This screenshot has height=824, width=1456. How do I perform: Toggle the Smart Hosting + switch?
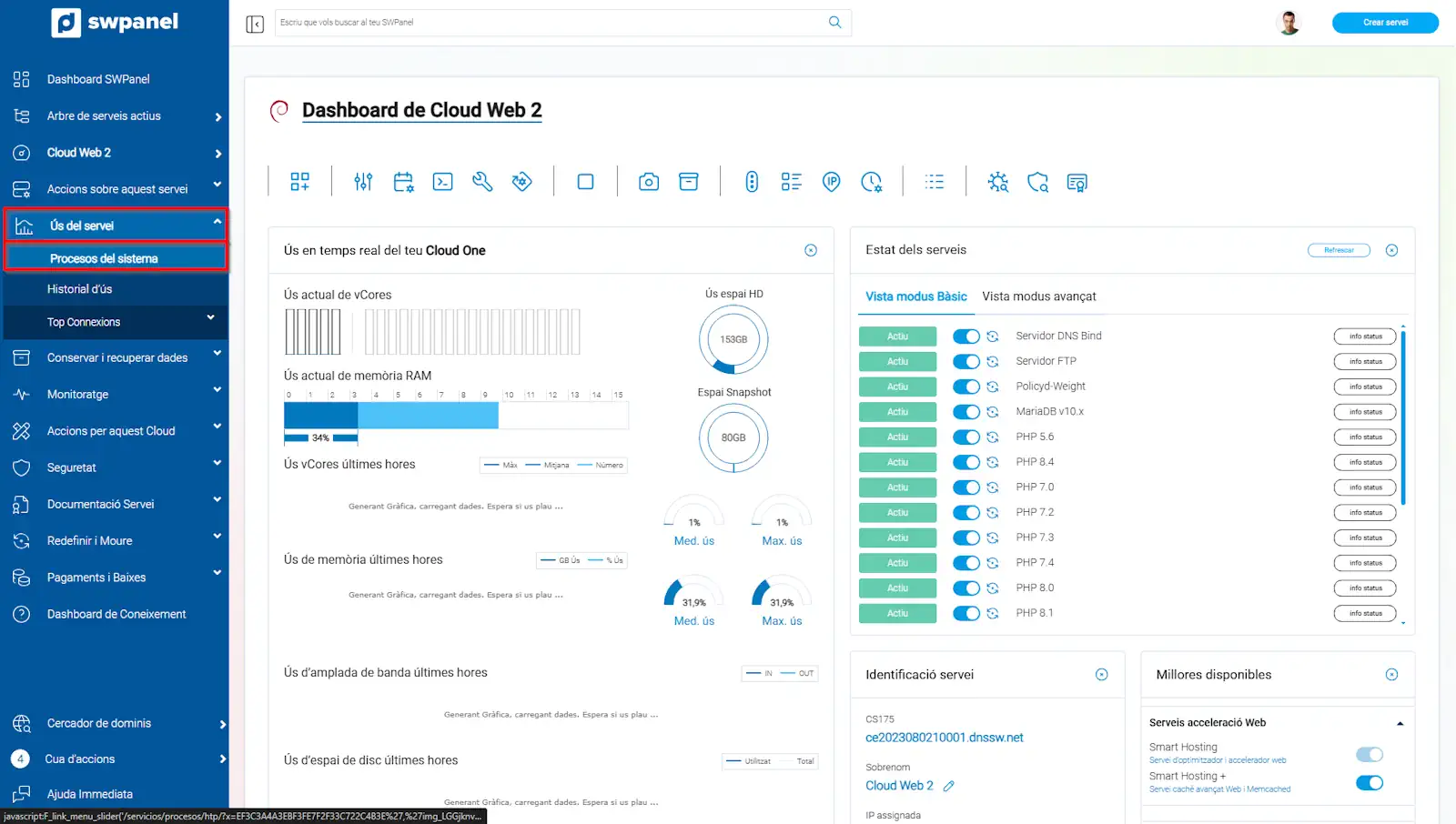[1370, 783]
